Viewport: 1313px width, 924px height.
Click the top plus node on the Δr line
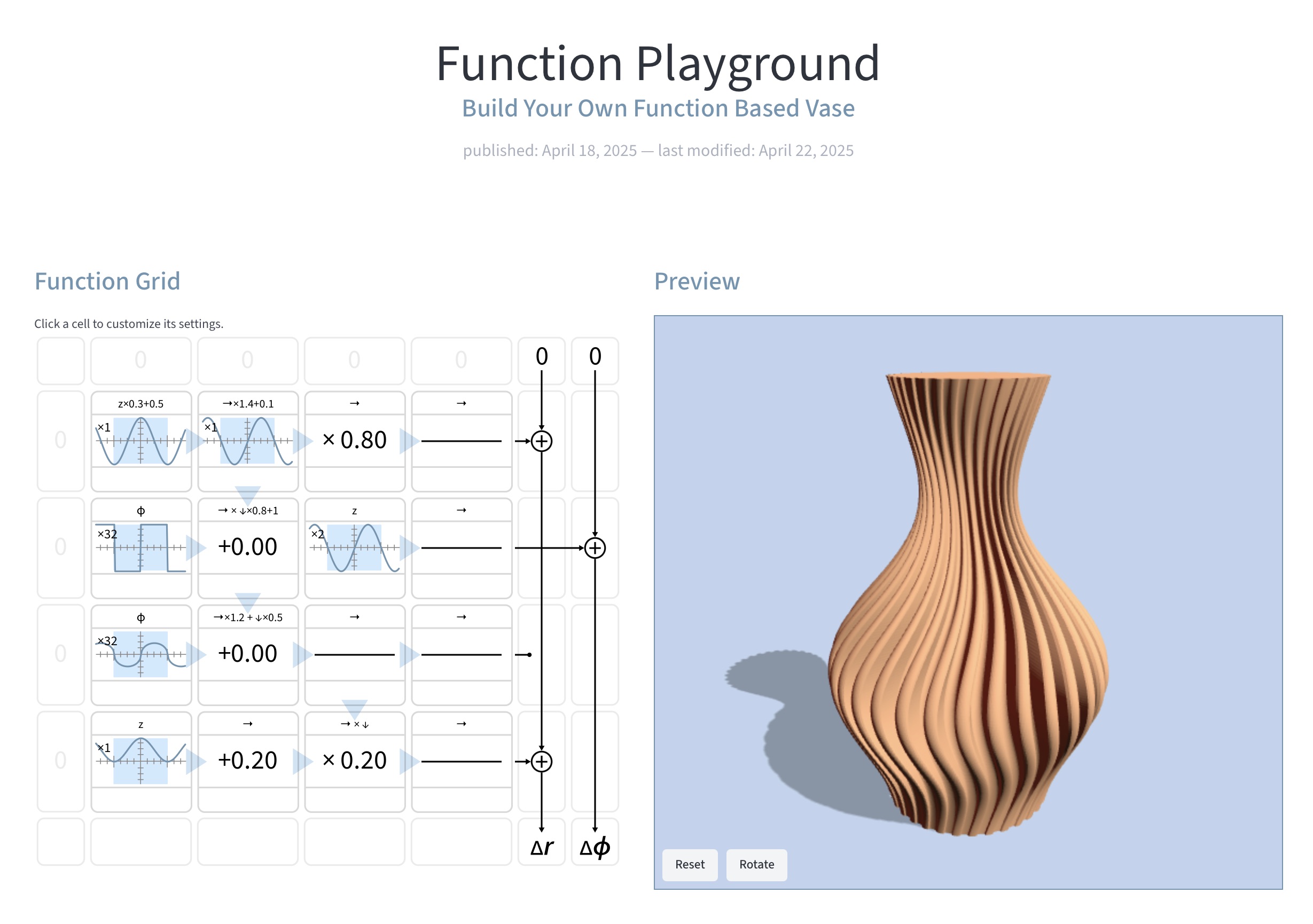coord(542,441)
